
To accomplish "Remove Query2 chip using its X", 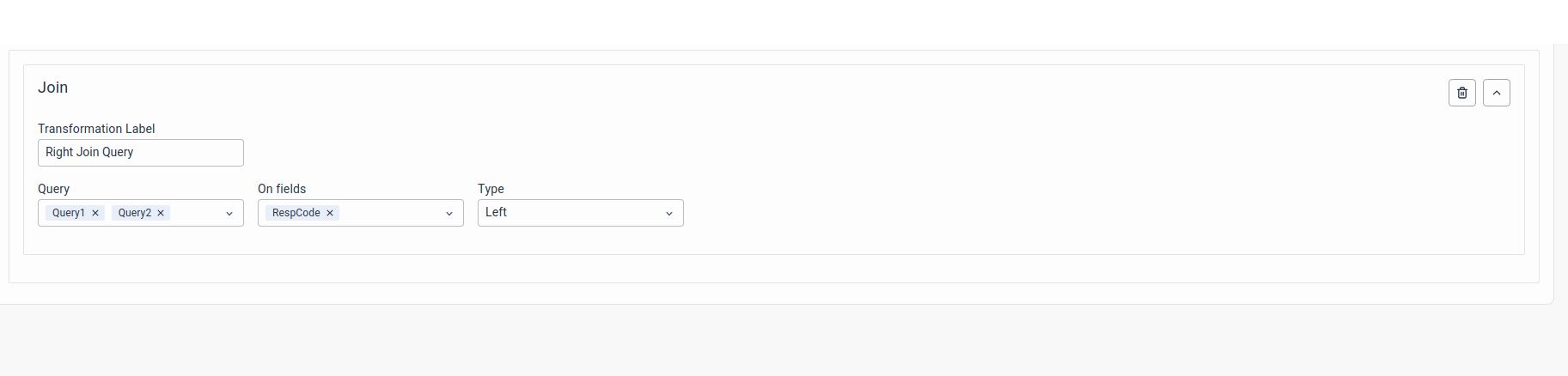I will click(x=161, y=213).
